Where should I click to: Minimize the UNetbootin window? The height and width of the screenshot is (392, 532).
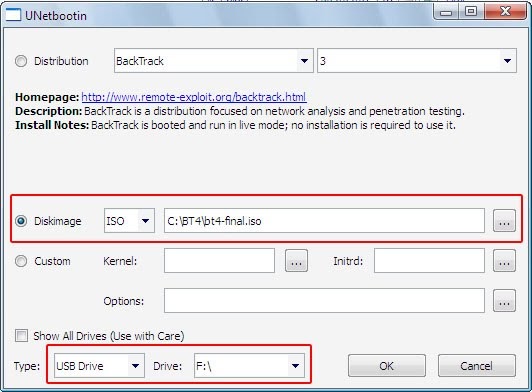click(x=446, y=12)
